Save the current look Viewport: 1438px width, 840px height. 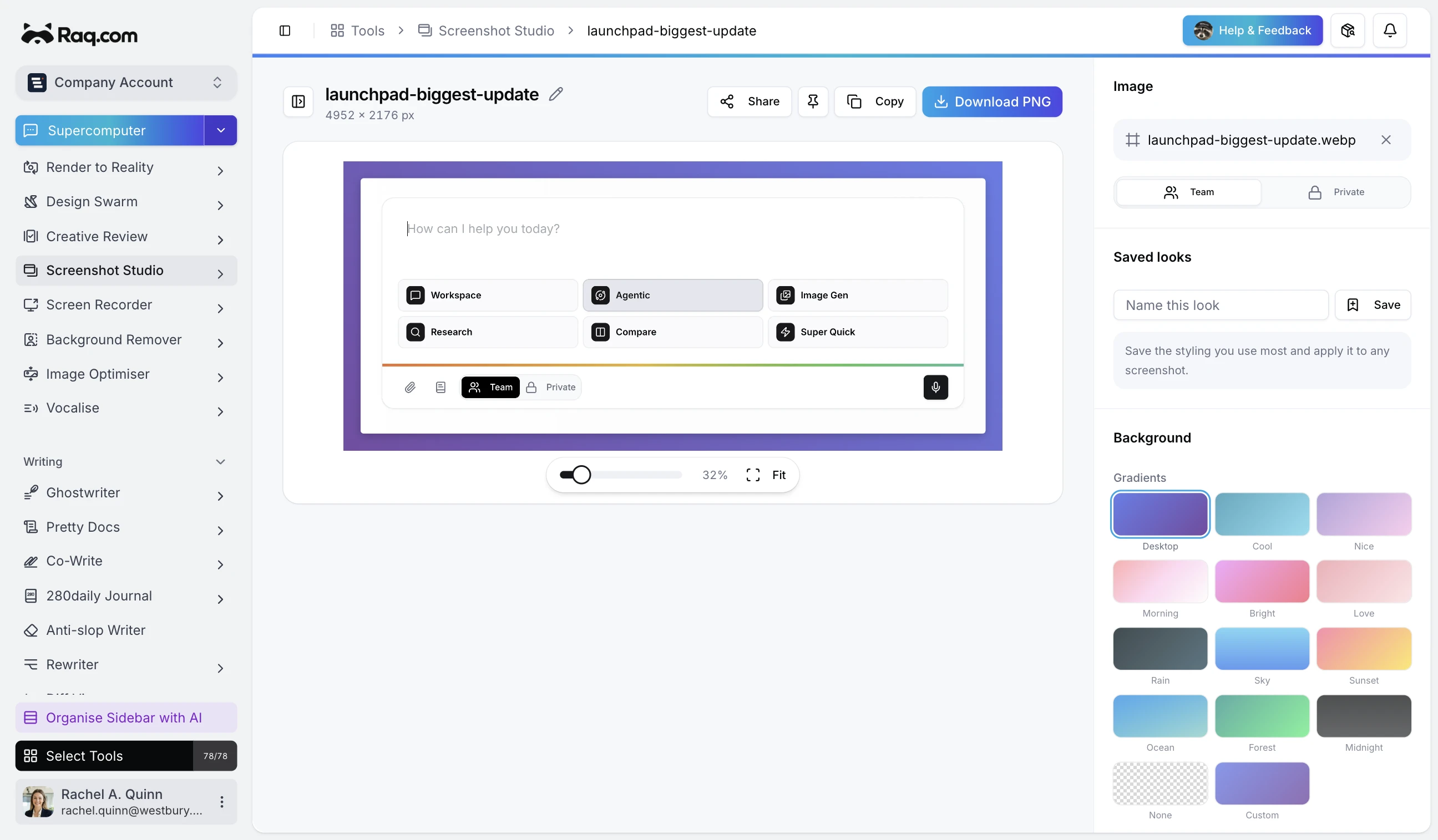point(1373,305)
